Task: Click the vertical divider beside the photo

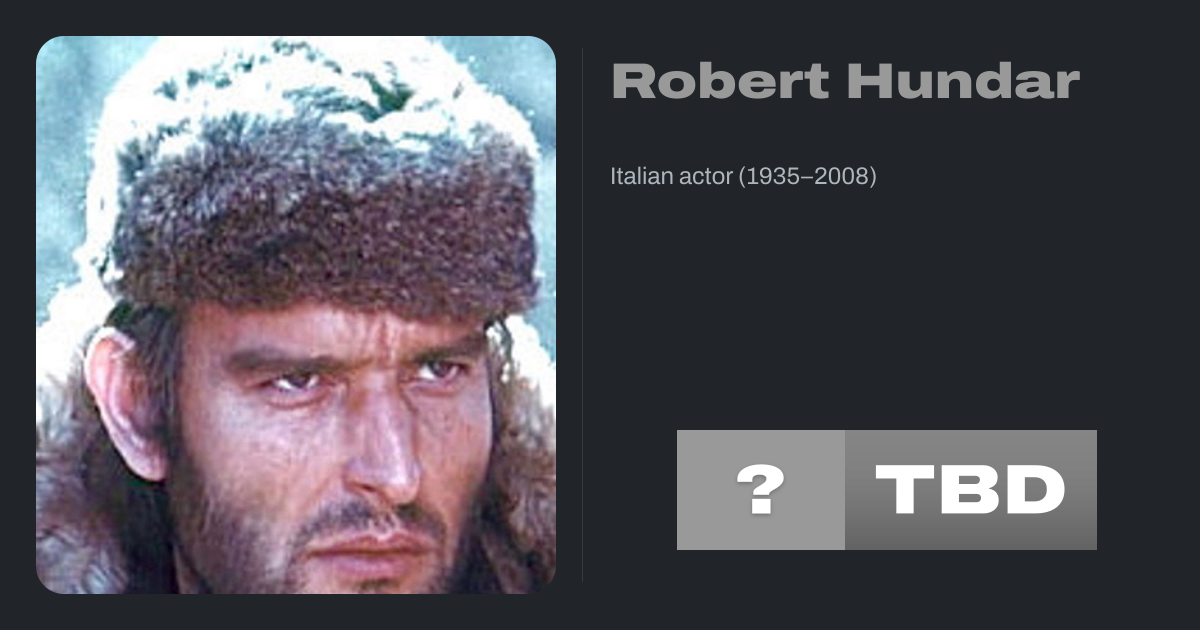Action: tap(583, 315)
